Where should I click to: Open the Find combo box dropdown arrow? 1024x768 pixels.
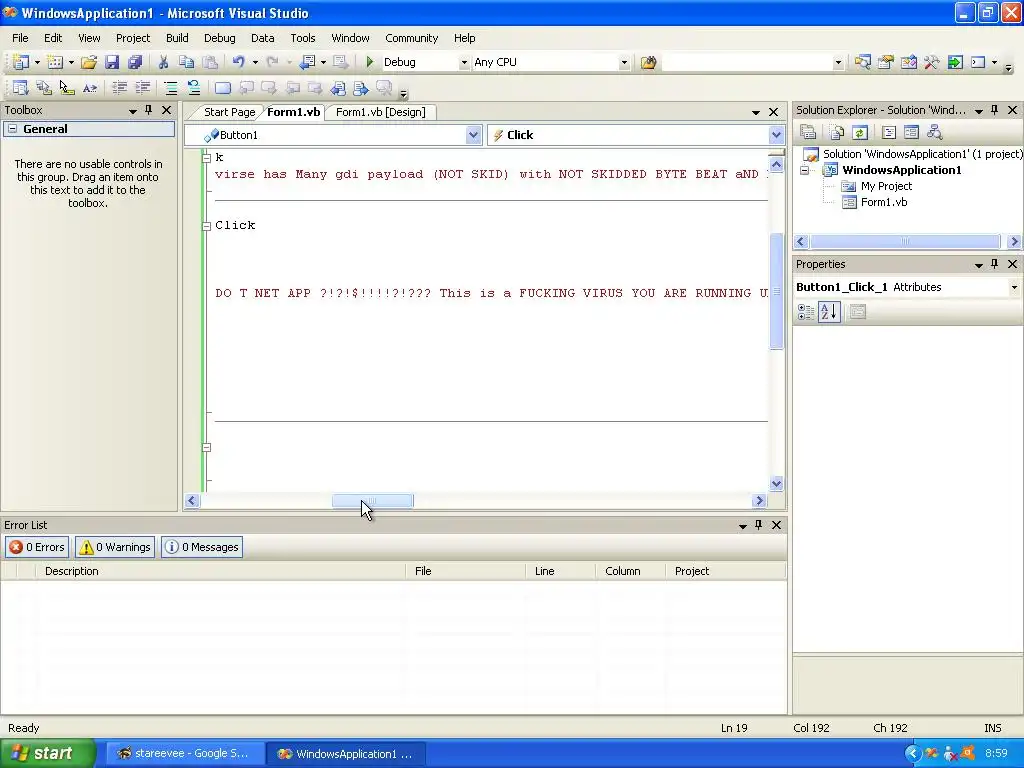coord(838,63)
